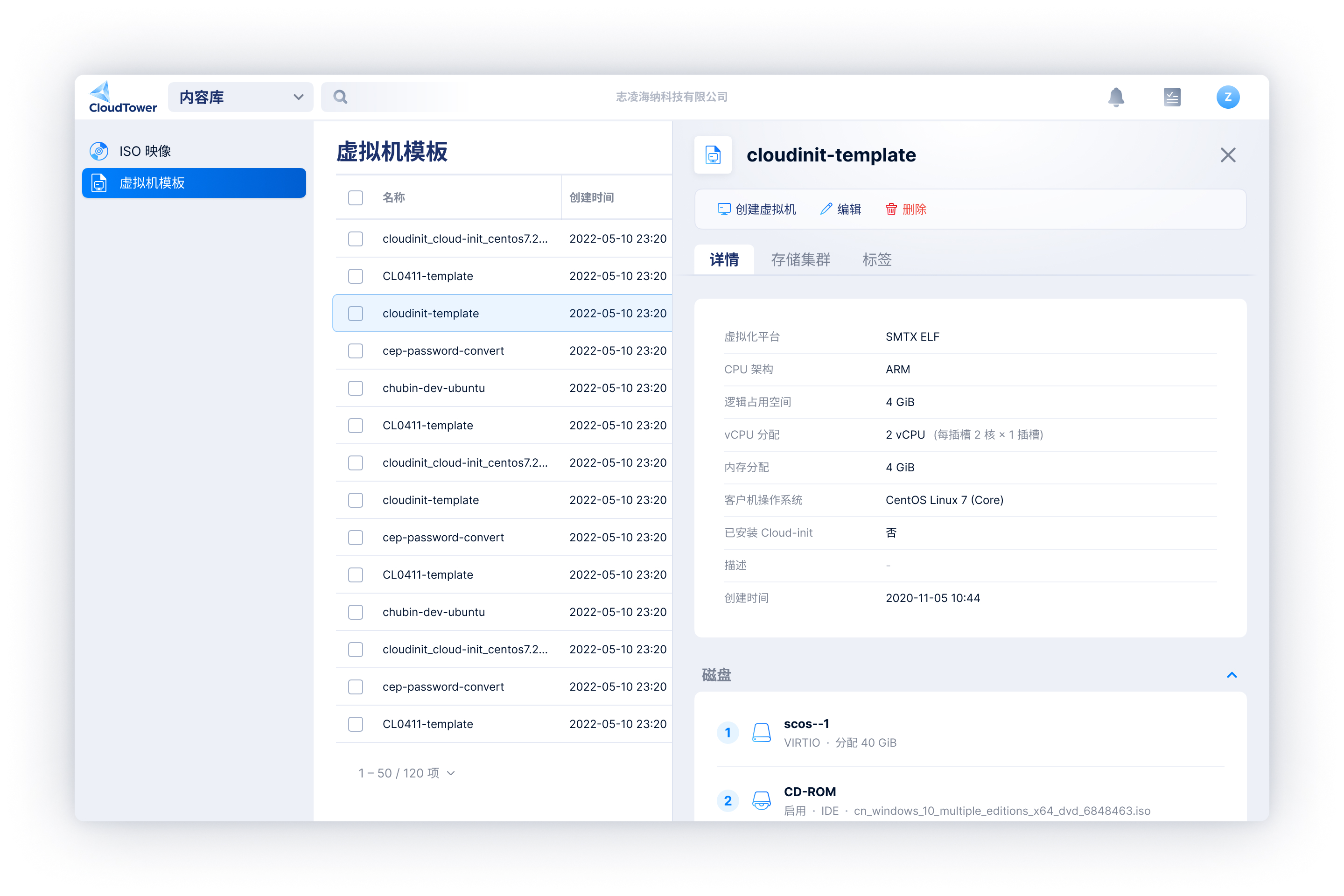Check the last CL0411-template row
1344x896 pixels.
click(356, 725)
